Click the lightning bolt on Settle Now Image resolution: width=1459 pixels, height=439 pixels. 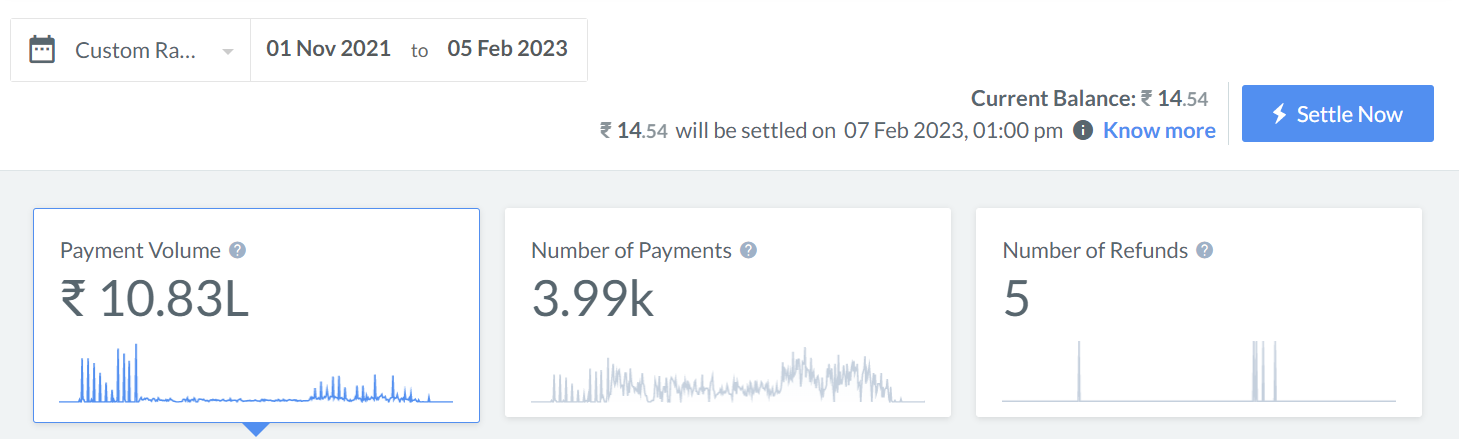click(1279, 114)
